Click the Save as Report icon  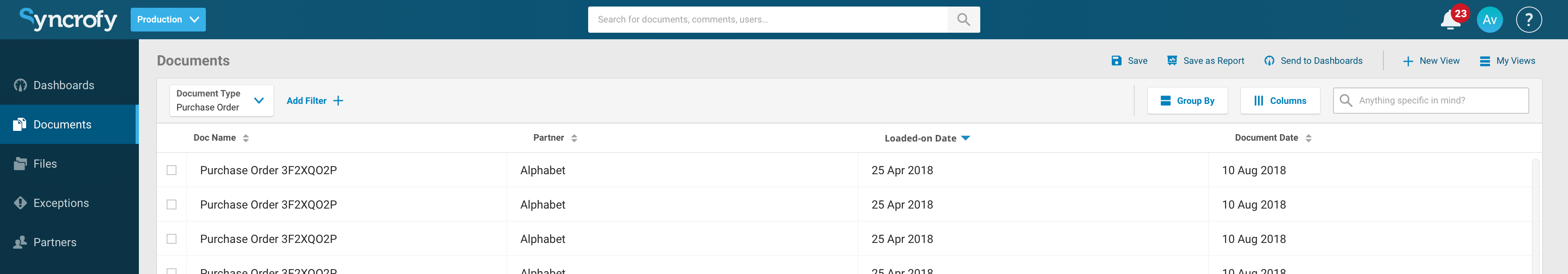click(1172, 61)
